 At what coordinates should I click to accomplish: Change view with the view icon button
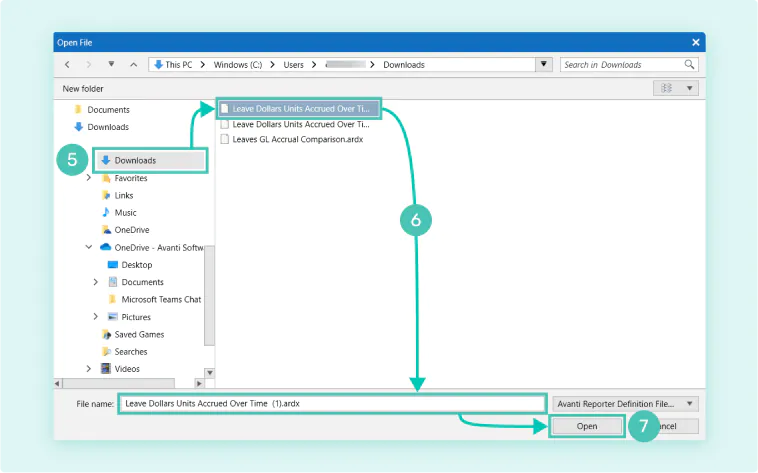click(666, 88)
